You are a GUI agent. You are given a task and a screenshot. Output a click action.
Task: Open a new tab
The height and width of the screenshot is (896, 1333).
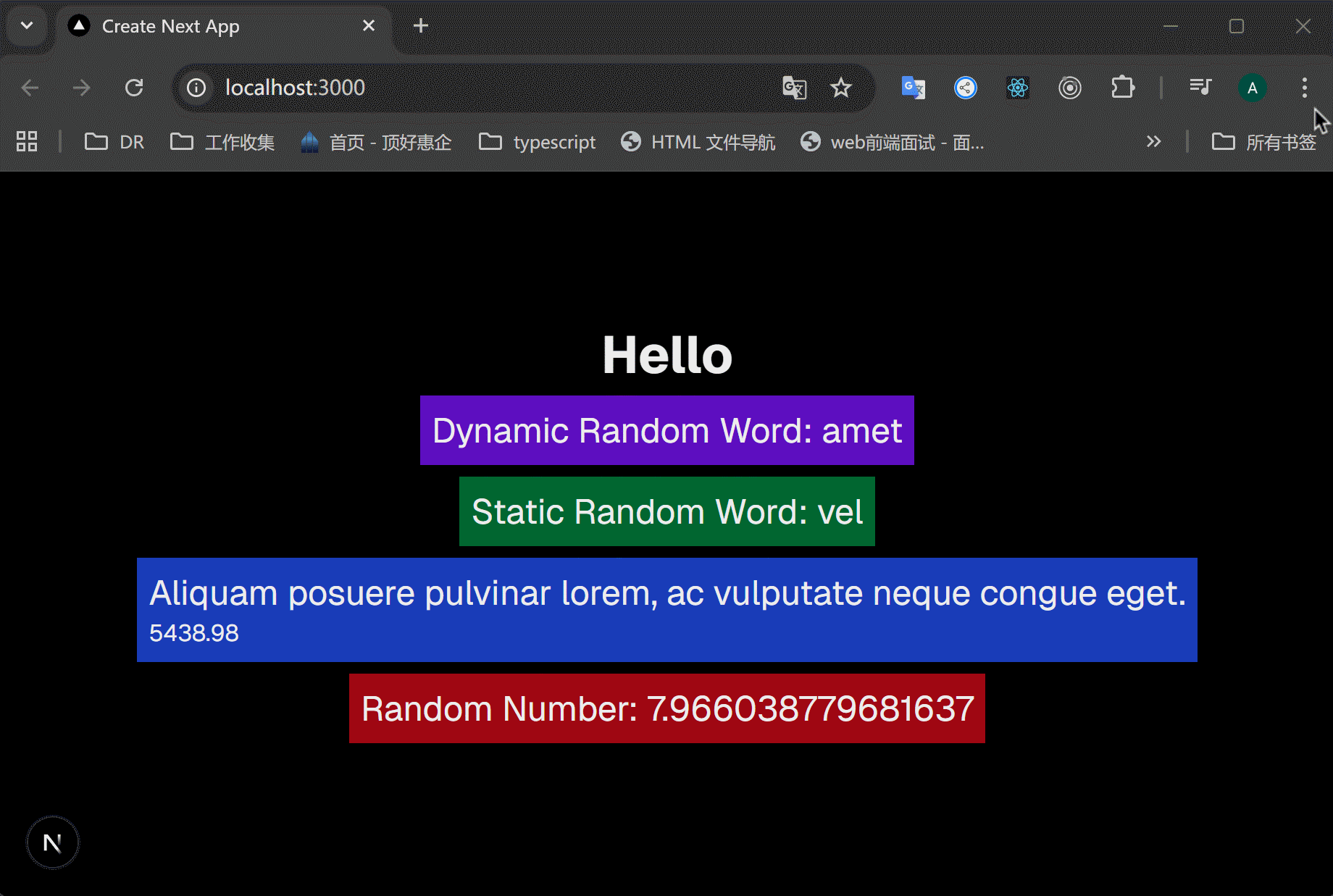pyautogui.click(x=420, y=26)
